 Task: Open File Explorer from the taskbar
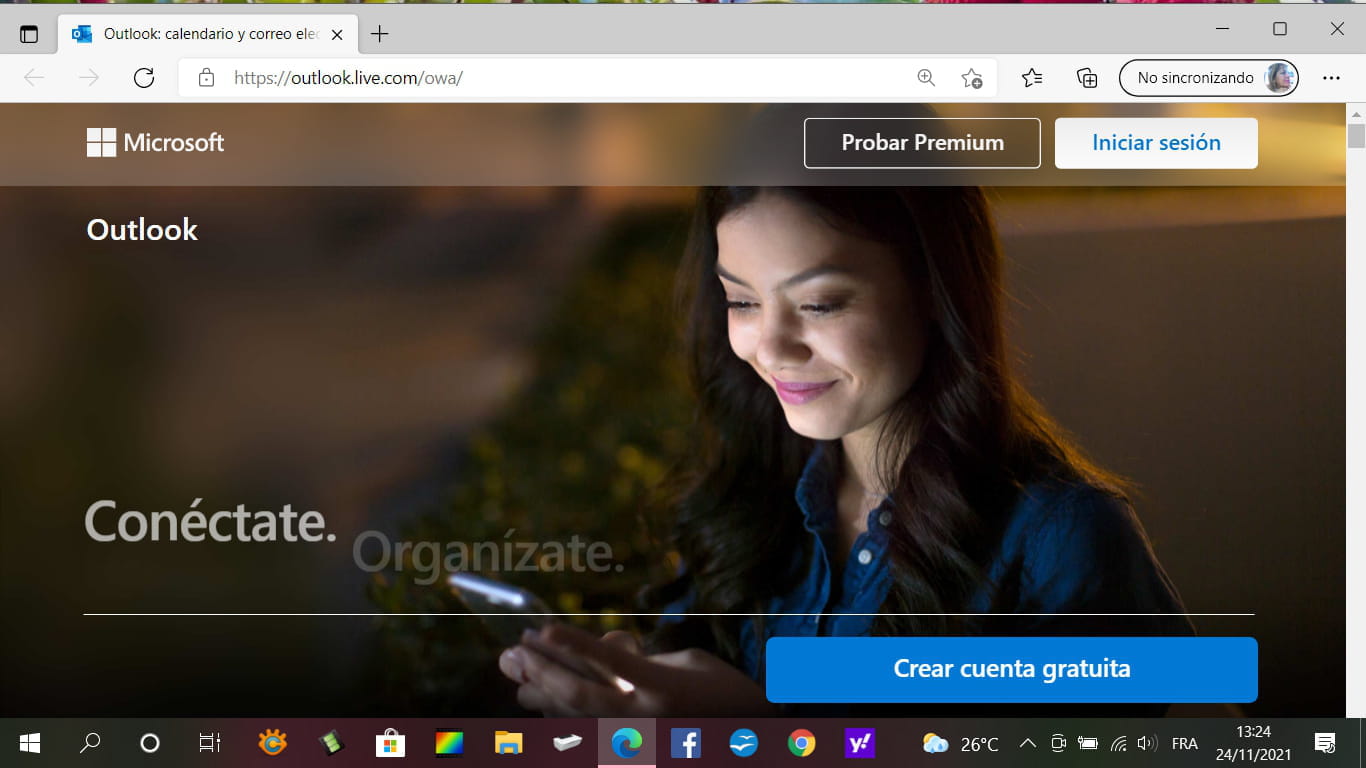coord(509,743)
